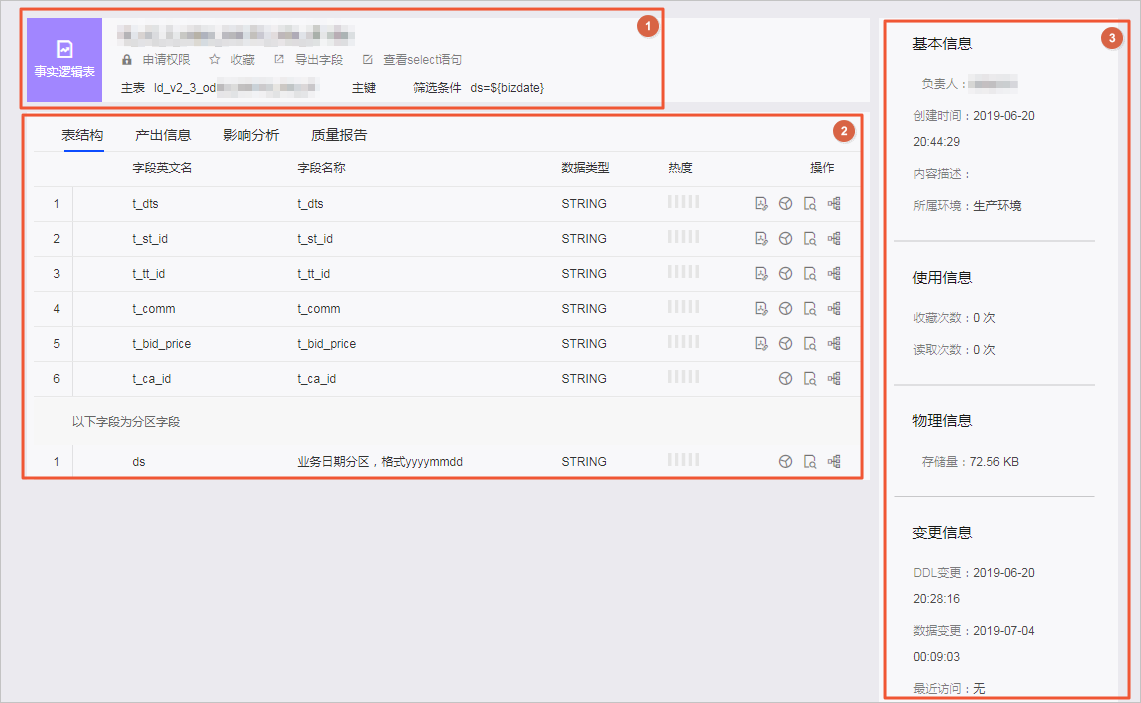1141x703 pixels.
Task: Select t_bid_price in English name column
Action: pyautogui.click(x=162, y=343)
